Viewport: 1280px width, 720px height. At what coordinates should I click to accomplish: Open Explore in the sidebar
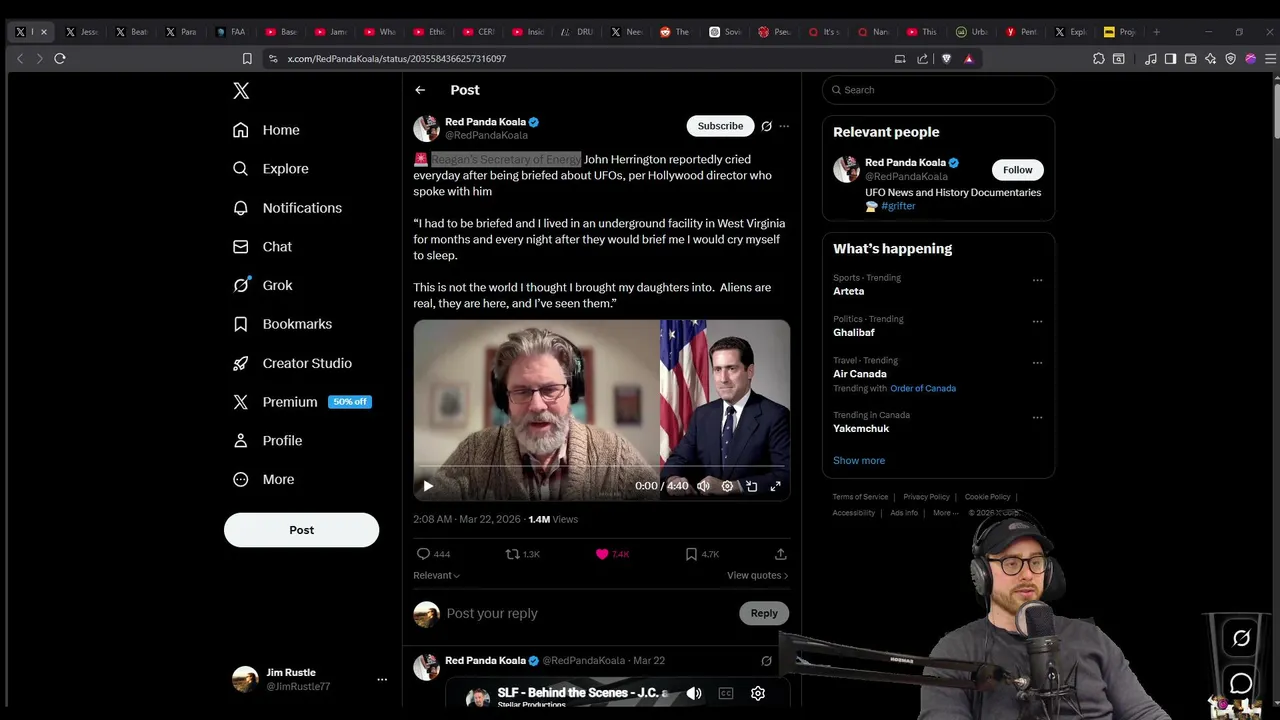[x=271, y=169]
